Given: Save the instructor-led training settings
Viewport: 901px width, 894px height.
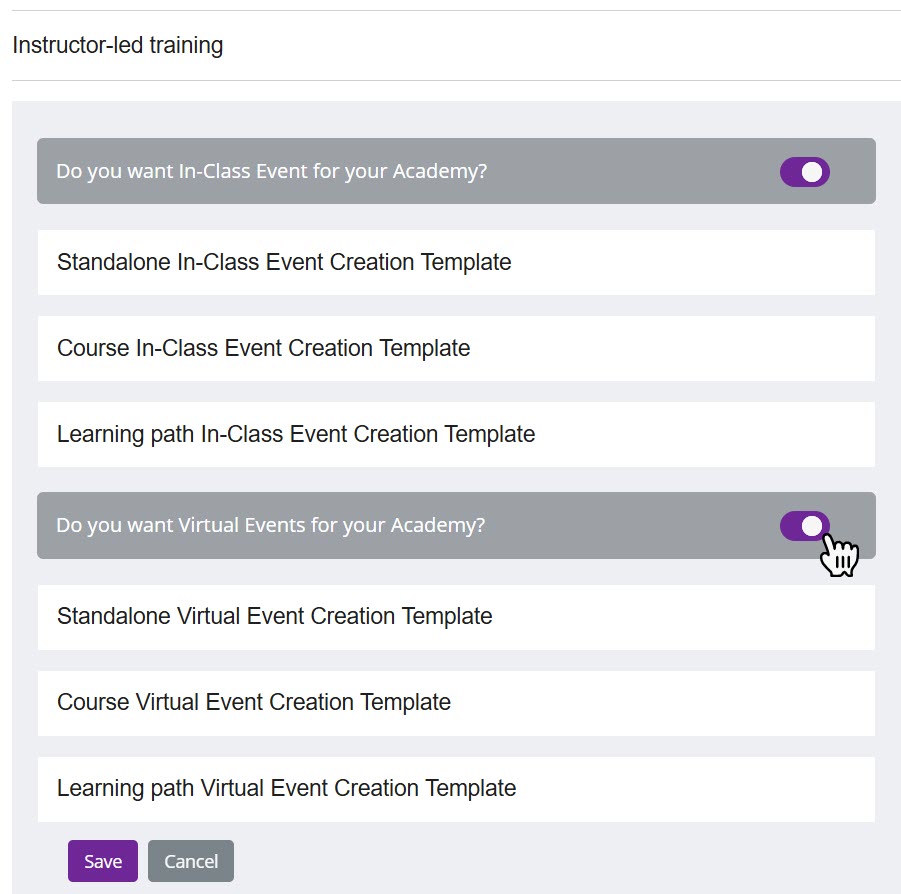Looking at the screenshot, I should coord(102,860).
